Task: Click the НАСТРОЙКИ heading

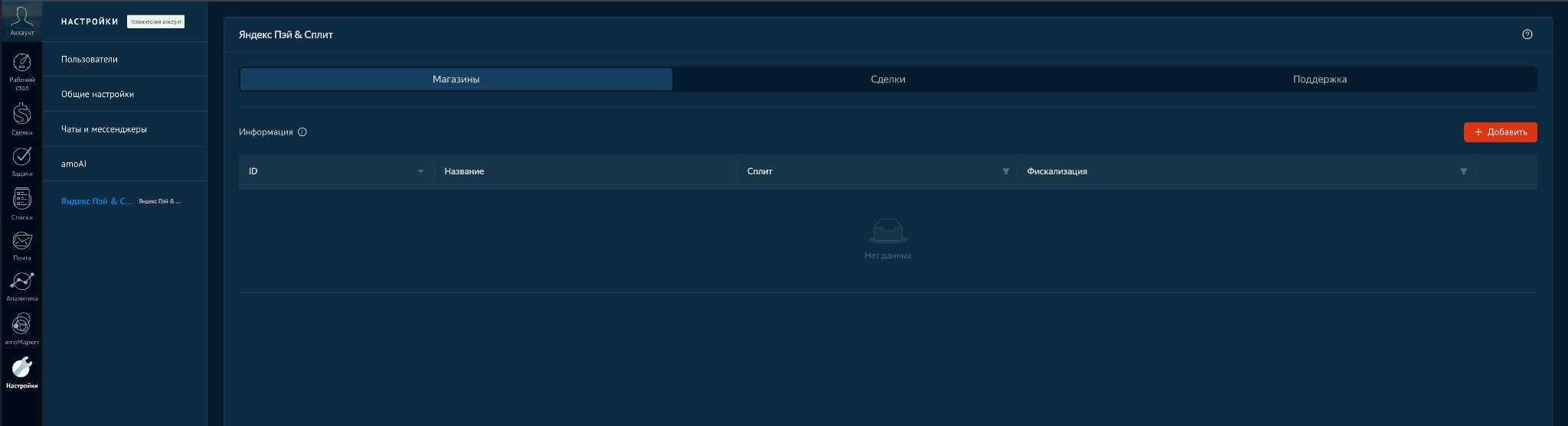Action: [90, 21]
